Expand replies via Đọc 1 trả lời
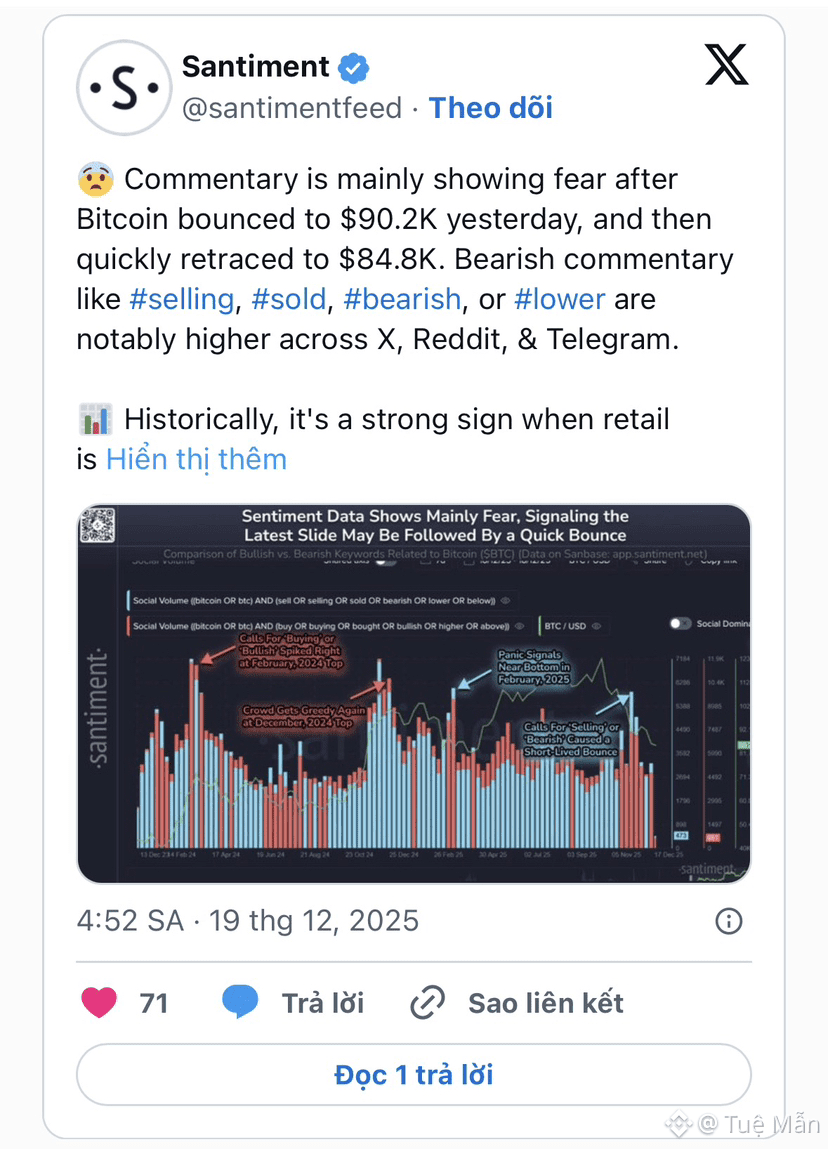The width and height of the screenshot is (828, 1149). tap(413, 1075)
